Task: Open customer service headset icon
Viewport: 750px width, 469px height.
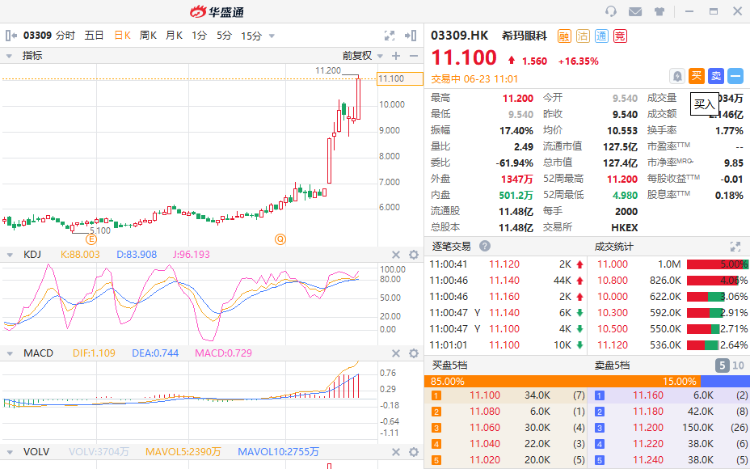Action: point(611,11)
